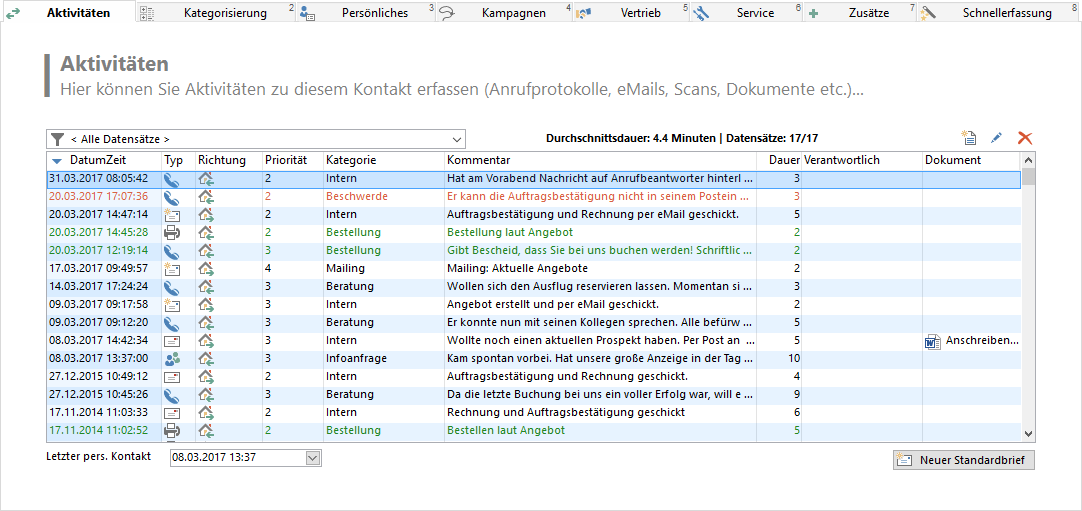
Task: Click the funnel filter icon
Action: pos(57,139)
